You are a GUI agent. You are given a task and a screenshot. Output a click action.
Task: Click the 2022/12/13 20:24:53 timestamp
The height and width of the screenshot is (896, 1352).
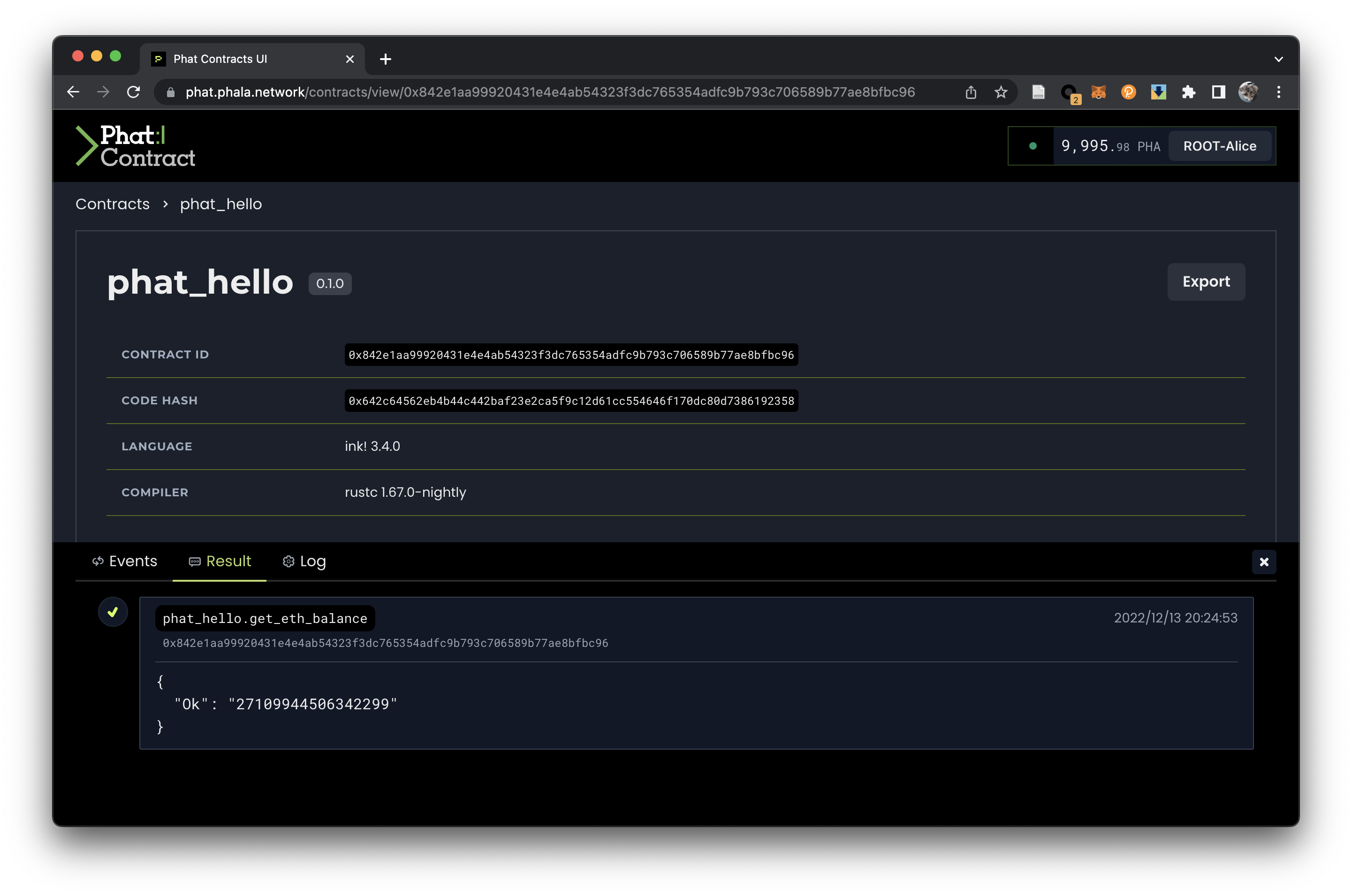pyautogui.click(x=1176, y=618)
